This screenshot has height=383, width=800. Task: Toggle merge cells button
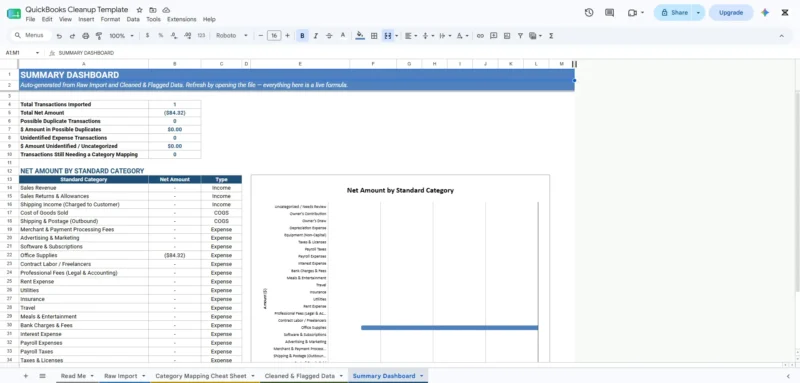tap(388, 36)
